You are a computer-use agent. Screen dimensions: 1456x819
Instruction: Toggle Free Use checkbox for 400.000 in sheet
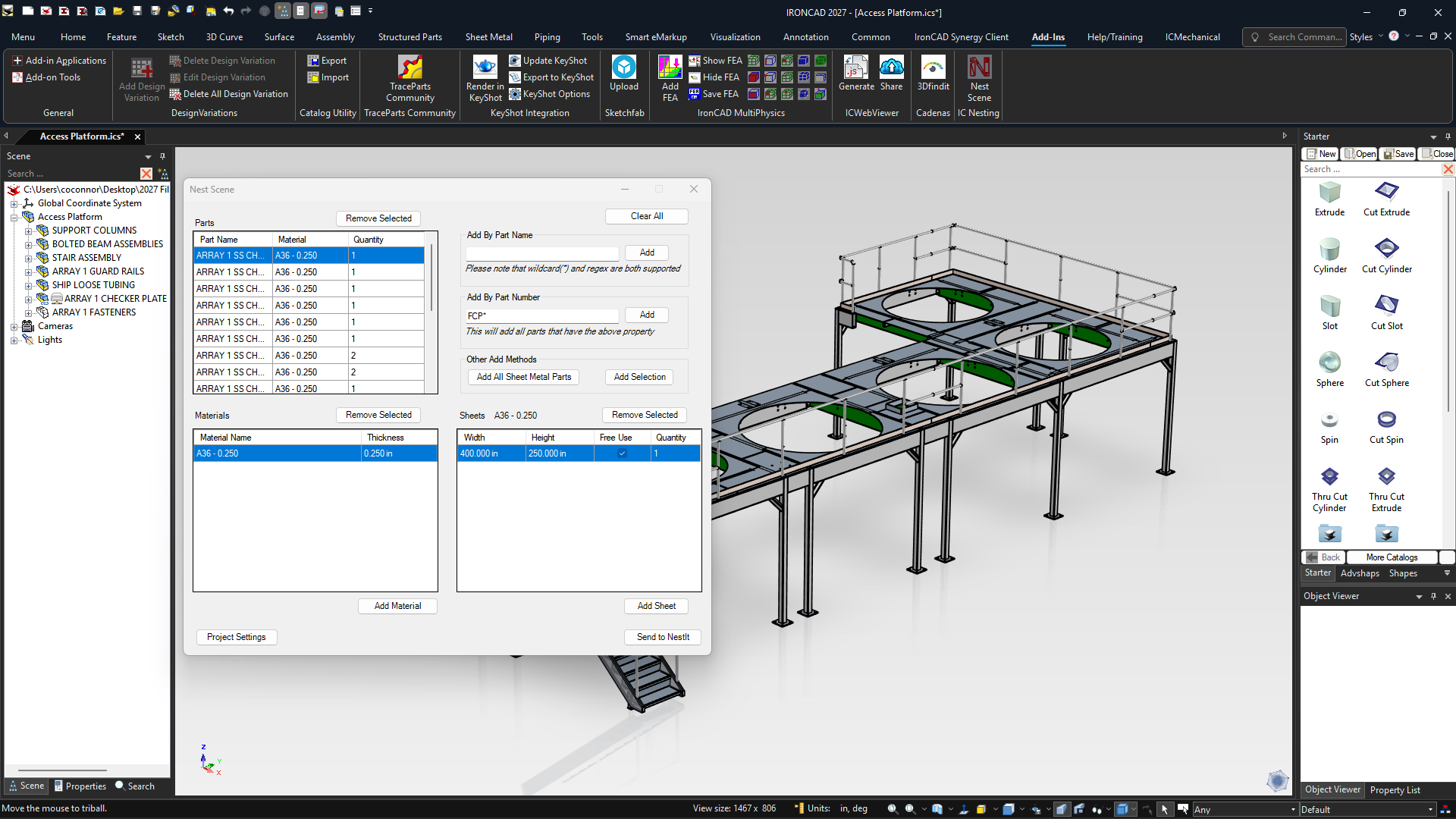tap(622, 453)
